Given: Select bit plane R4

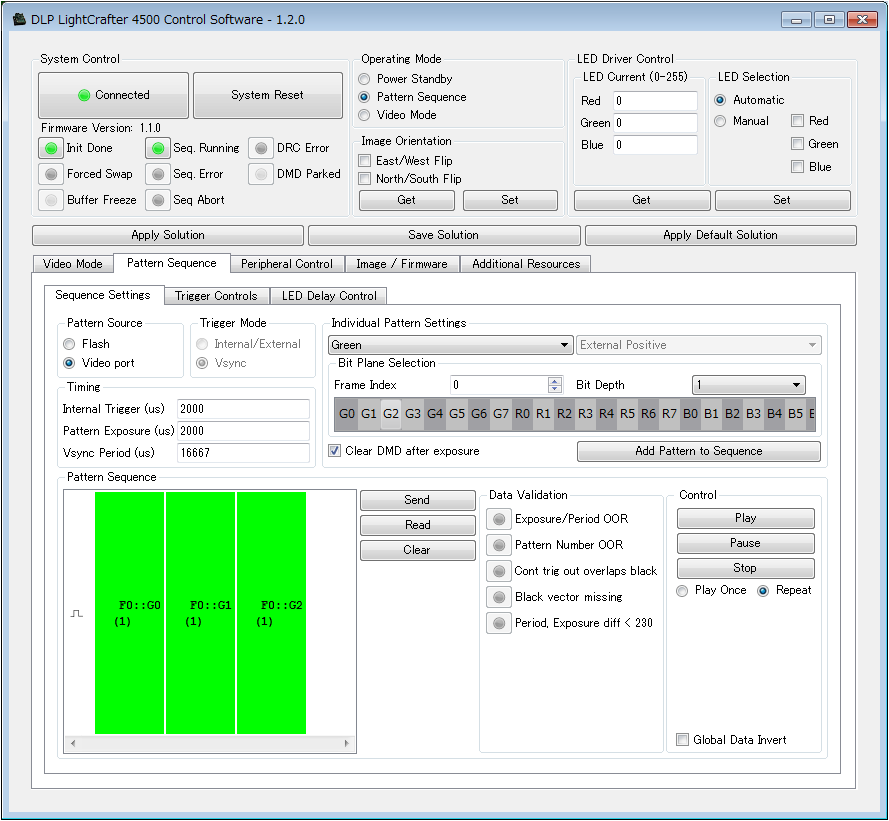Looking at the screenshot, I should click(606, 414).
